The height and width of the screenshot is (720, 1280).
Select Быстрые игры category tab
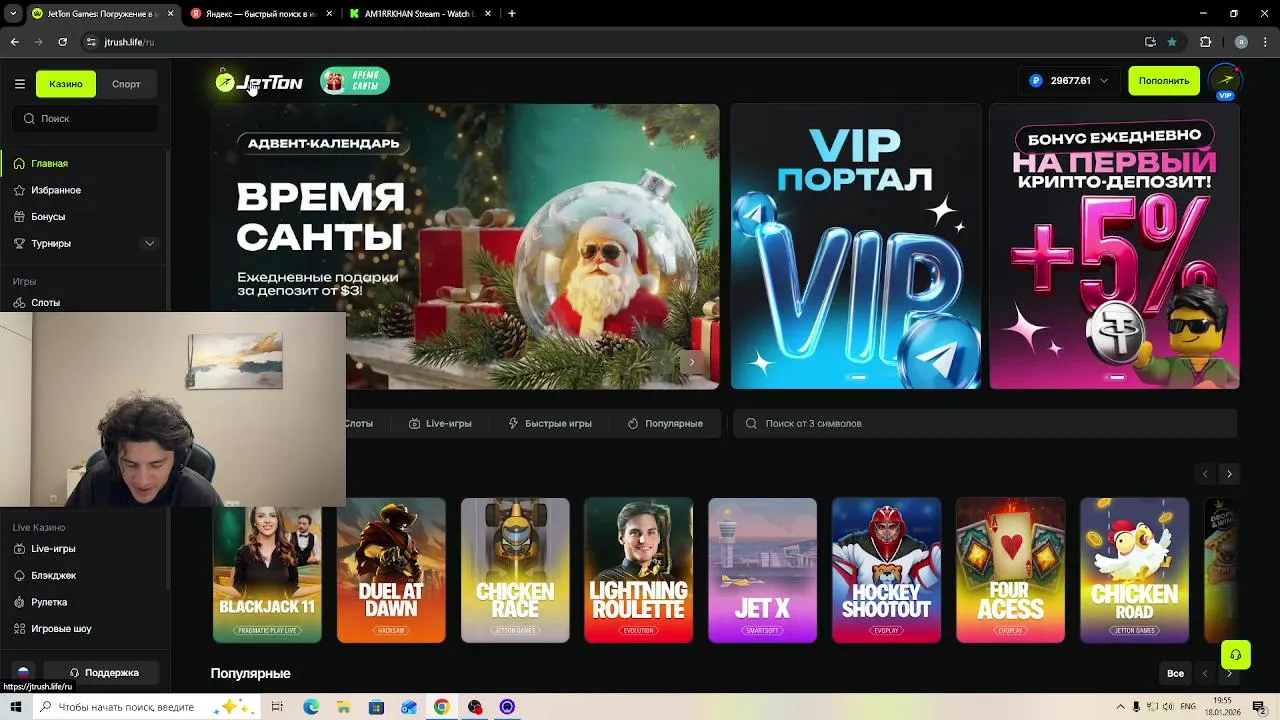[x=550, y=423]
